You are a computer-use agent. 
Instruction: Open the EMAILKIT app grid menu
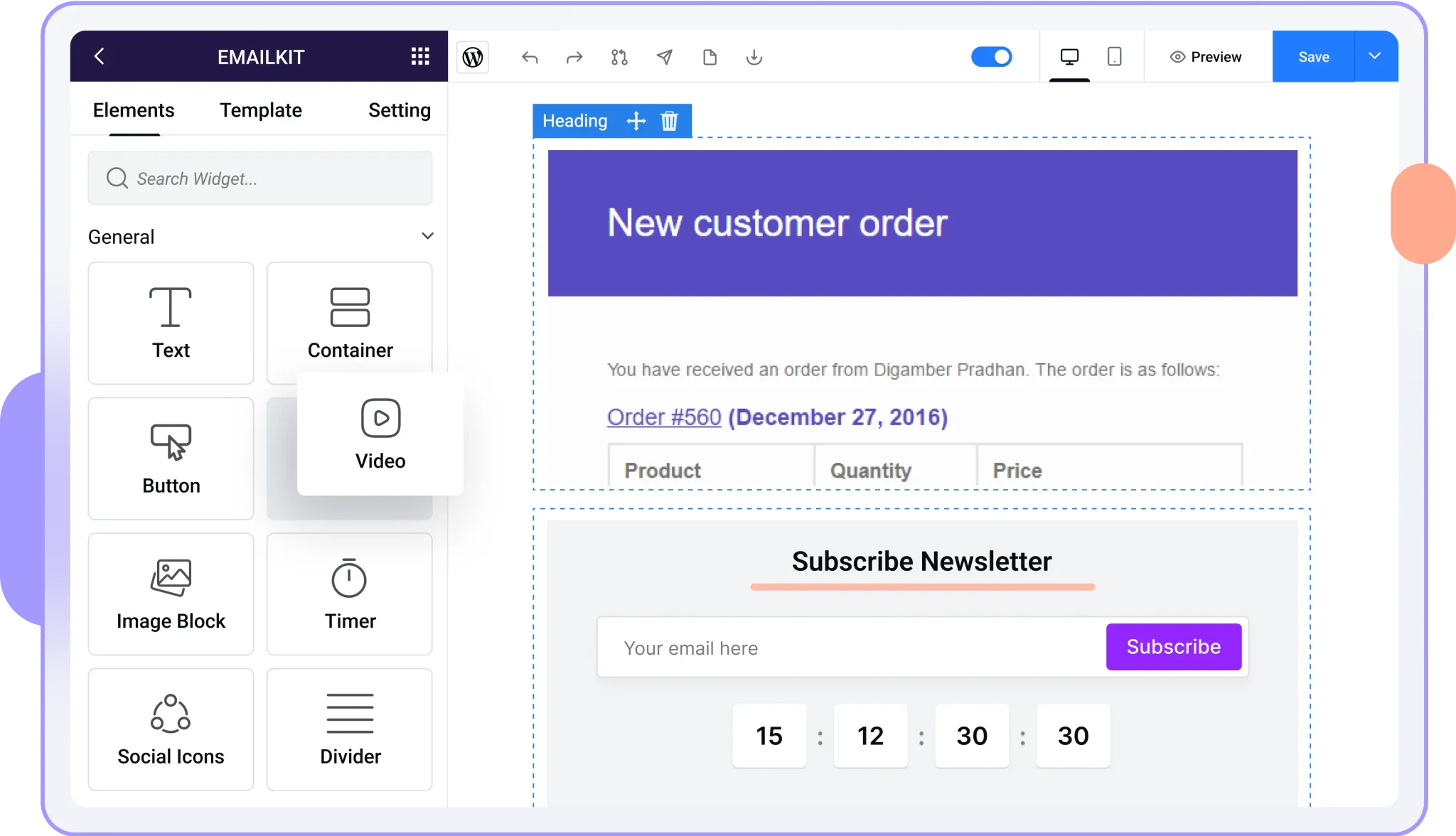point(420,56)
